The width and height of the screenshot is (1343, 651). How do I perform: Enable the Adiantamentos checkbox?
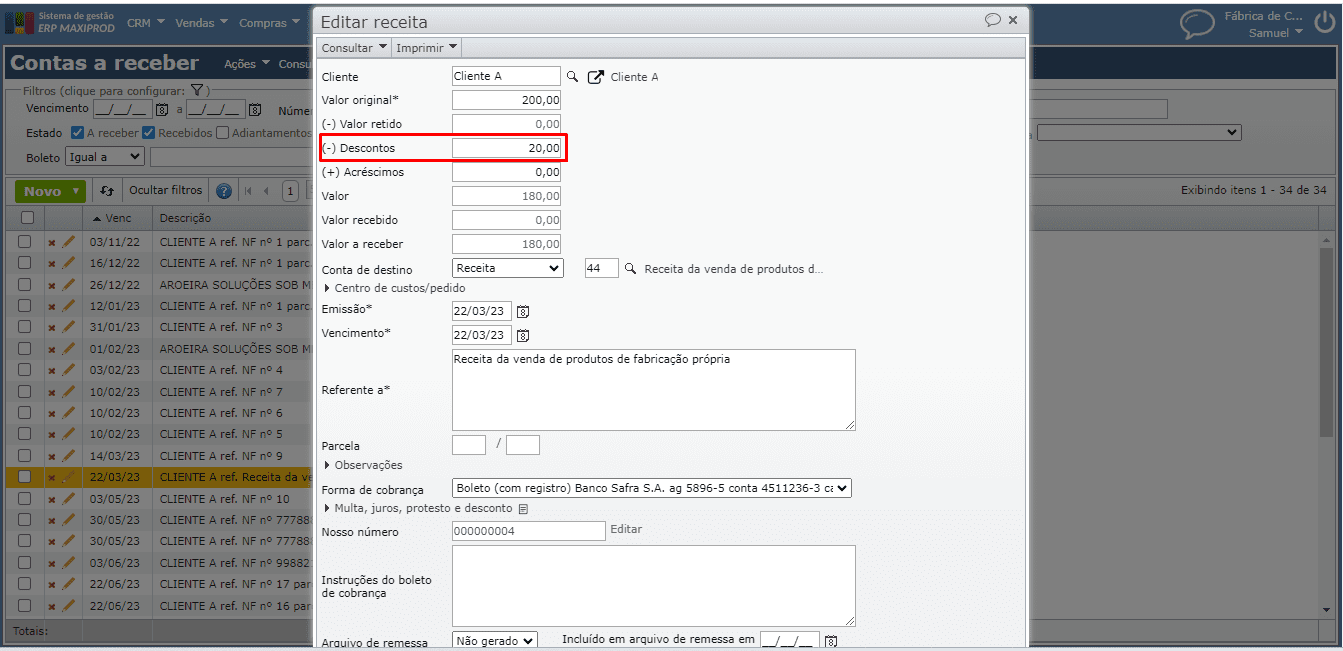coord(223,133)
